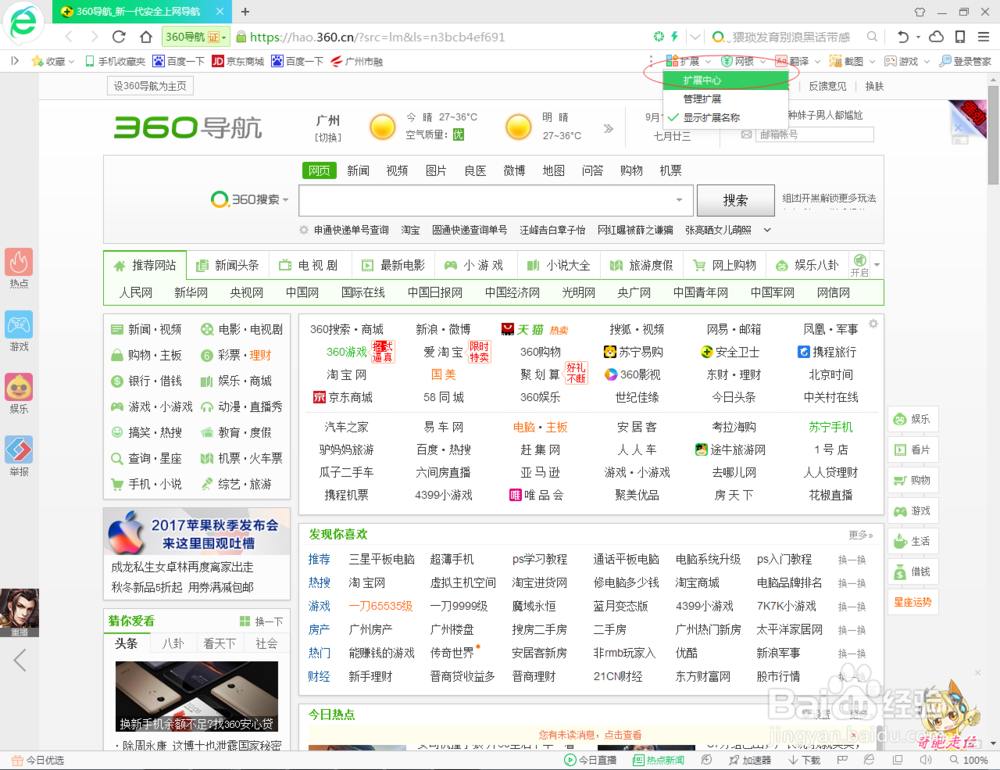Open 更多 in 发现你喜欢
Image resolution: width=1000 pixels, height=770 pixels.
[860, 535]
